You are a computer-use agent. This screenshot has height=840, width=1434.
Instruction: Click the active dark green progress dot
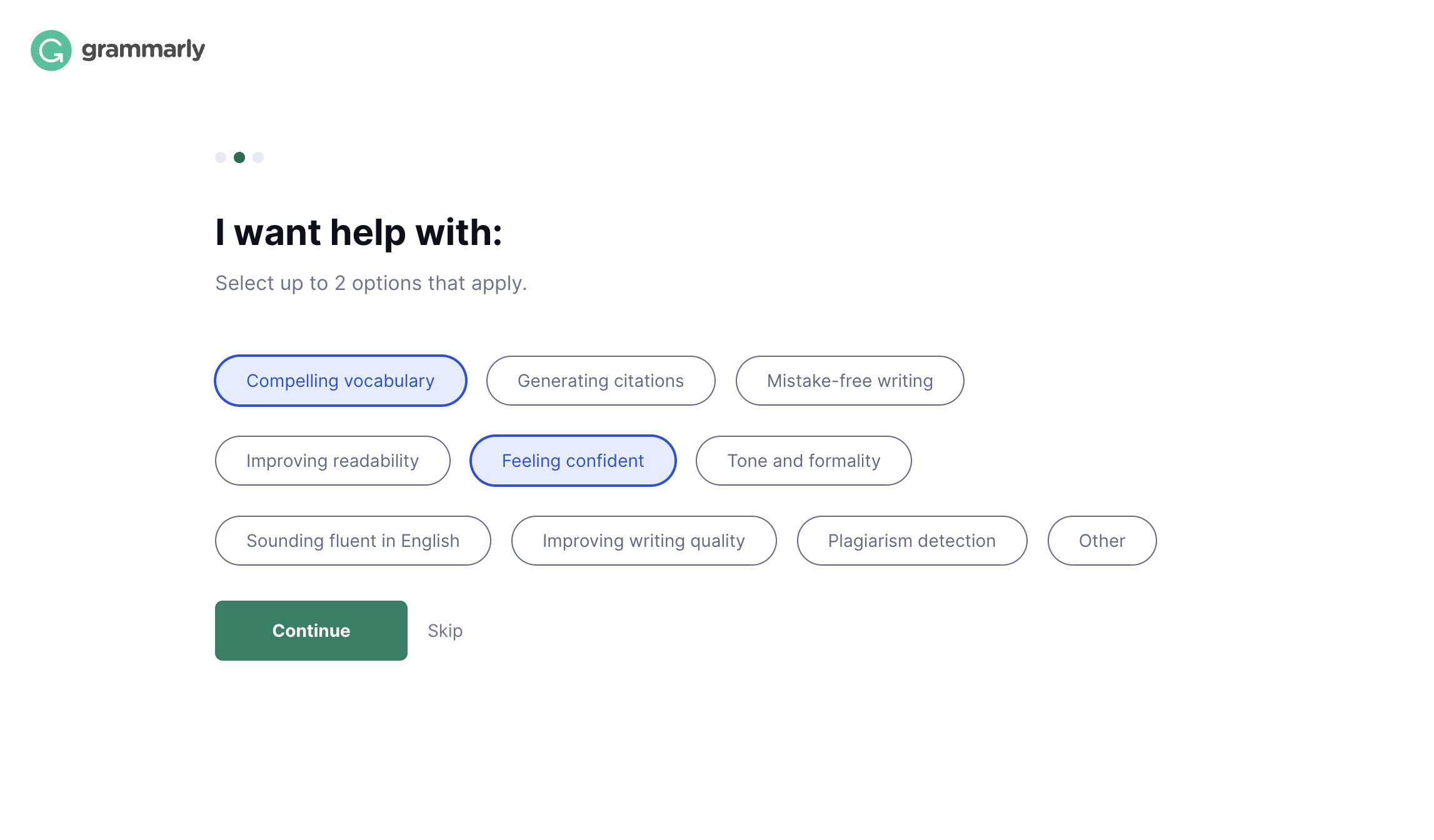[x=239, y=157]
